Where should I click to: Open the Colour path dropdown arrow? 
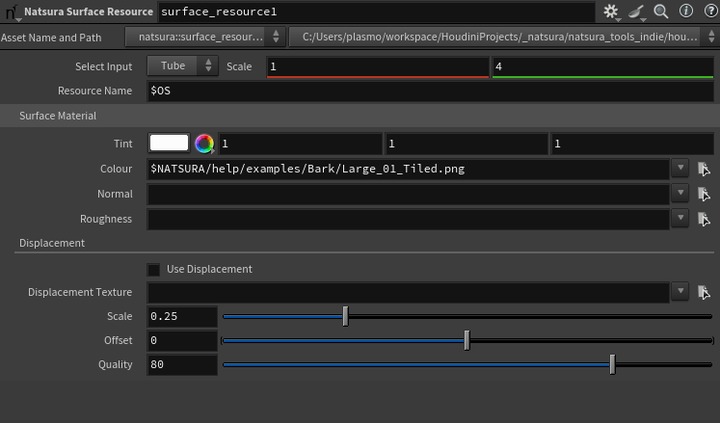pos(680,169)
